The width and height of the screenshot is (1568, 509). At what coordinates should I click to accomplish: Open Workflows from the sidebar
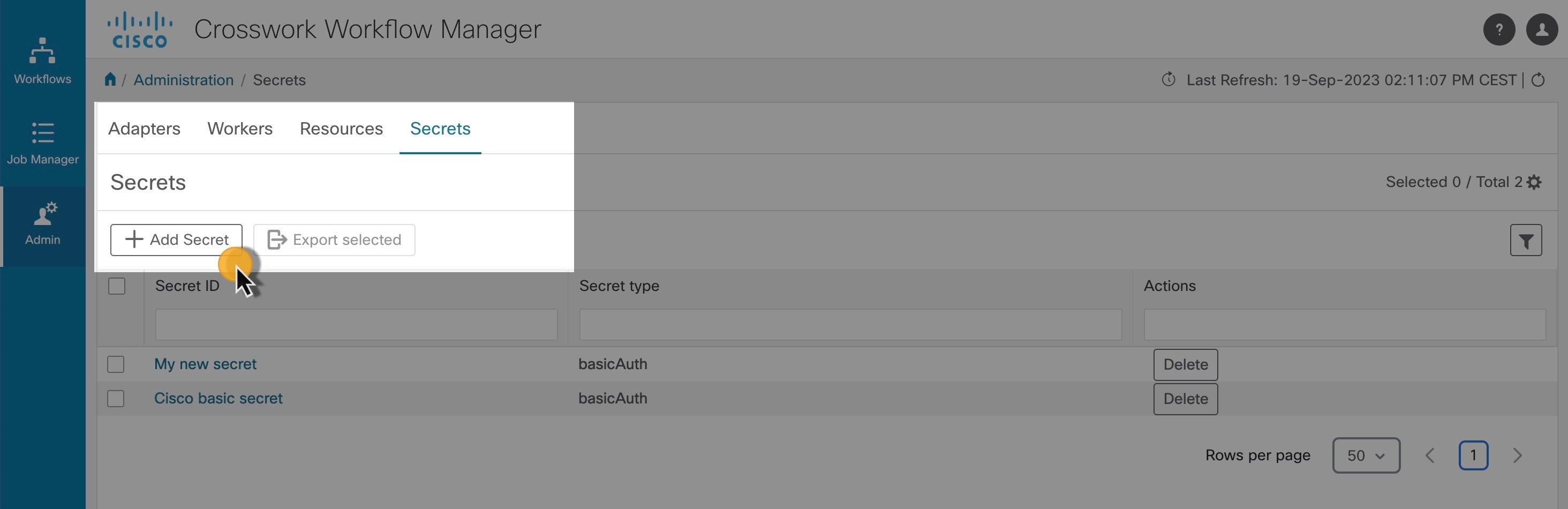(x=43, y=61)
